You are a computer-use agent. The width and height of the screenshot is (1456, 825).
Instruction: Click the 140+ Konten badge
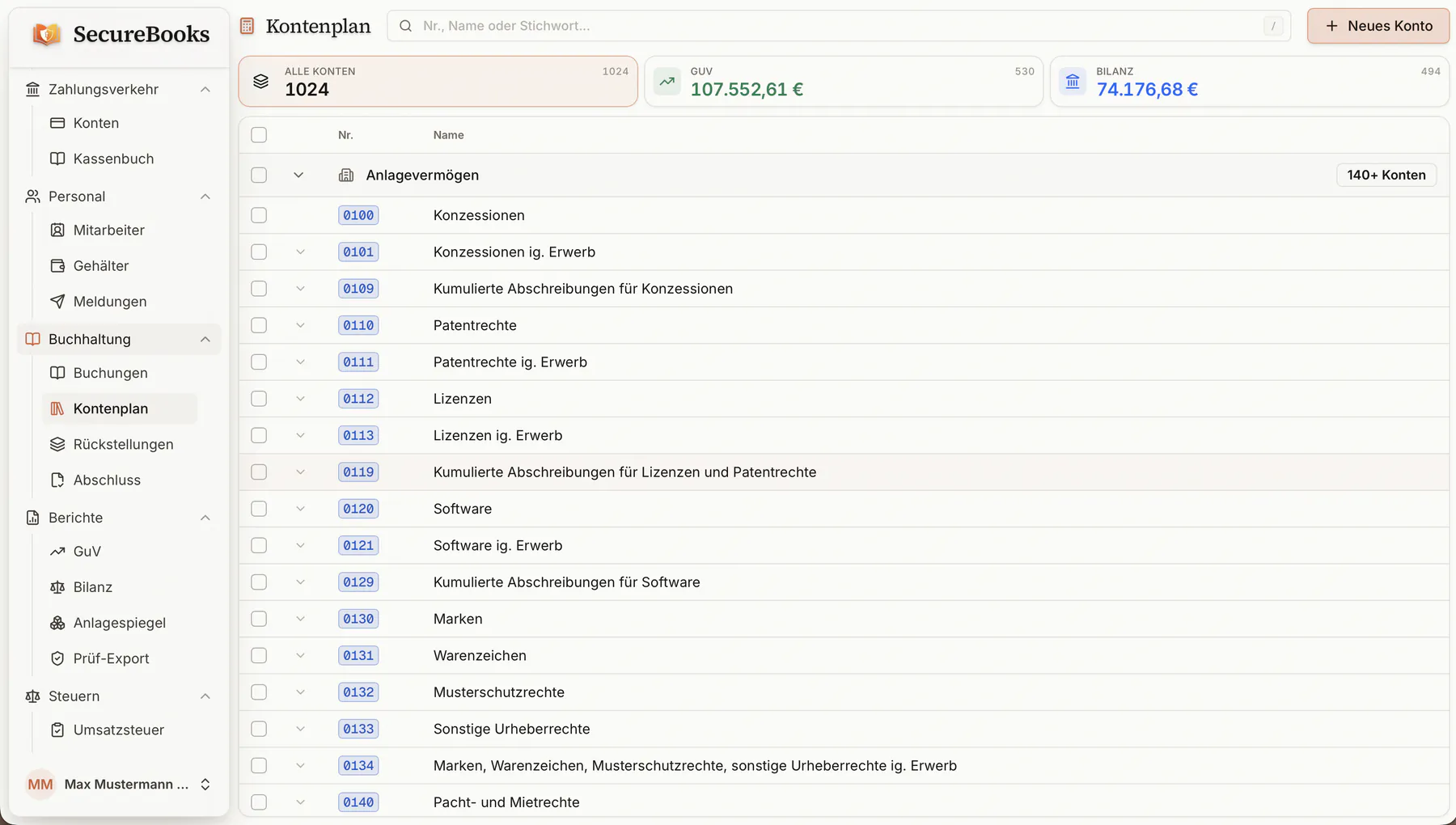click(x=1386, y=175)
